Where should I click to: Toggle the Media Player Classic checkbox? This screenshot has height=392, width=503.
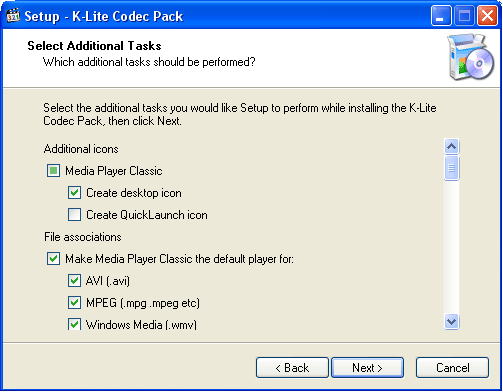pos(53,171)
